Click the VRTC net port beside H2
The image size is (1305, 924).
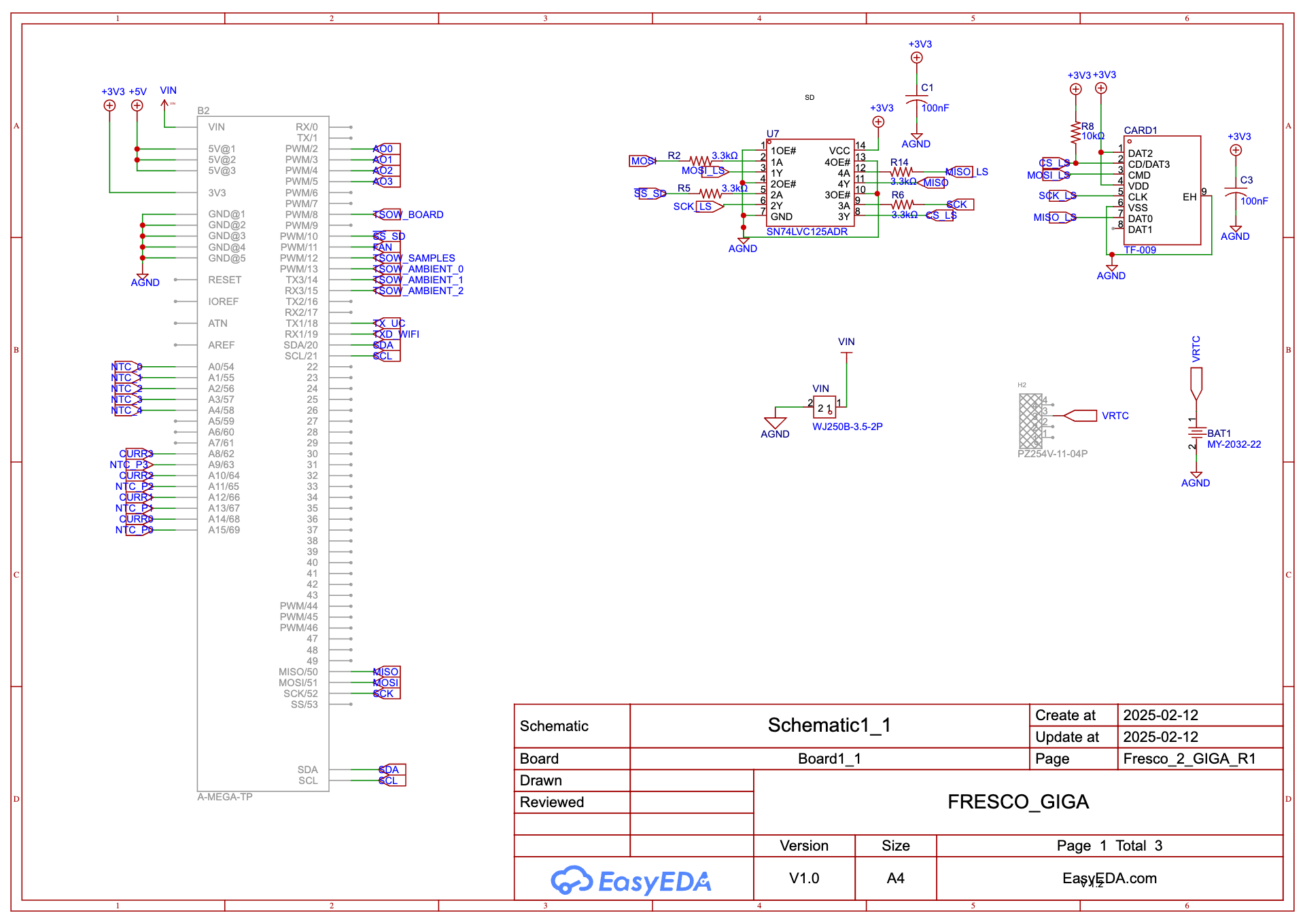tap(1080, 416)
